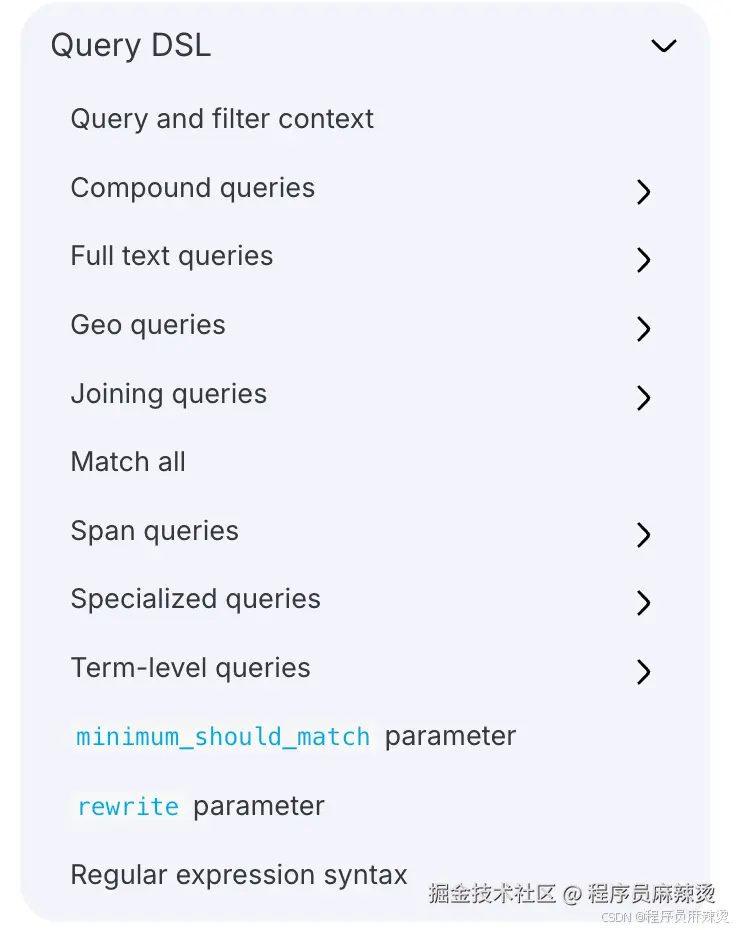This screenshot has height=930, width=740.
Task: Navigate to Joining queries
Action: click(169, 394)
